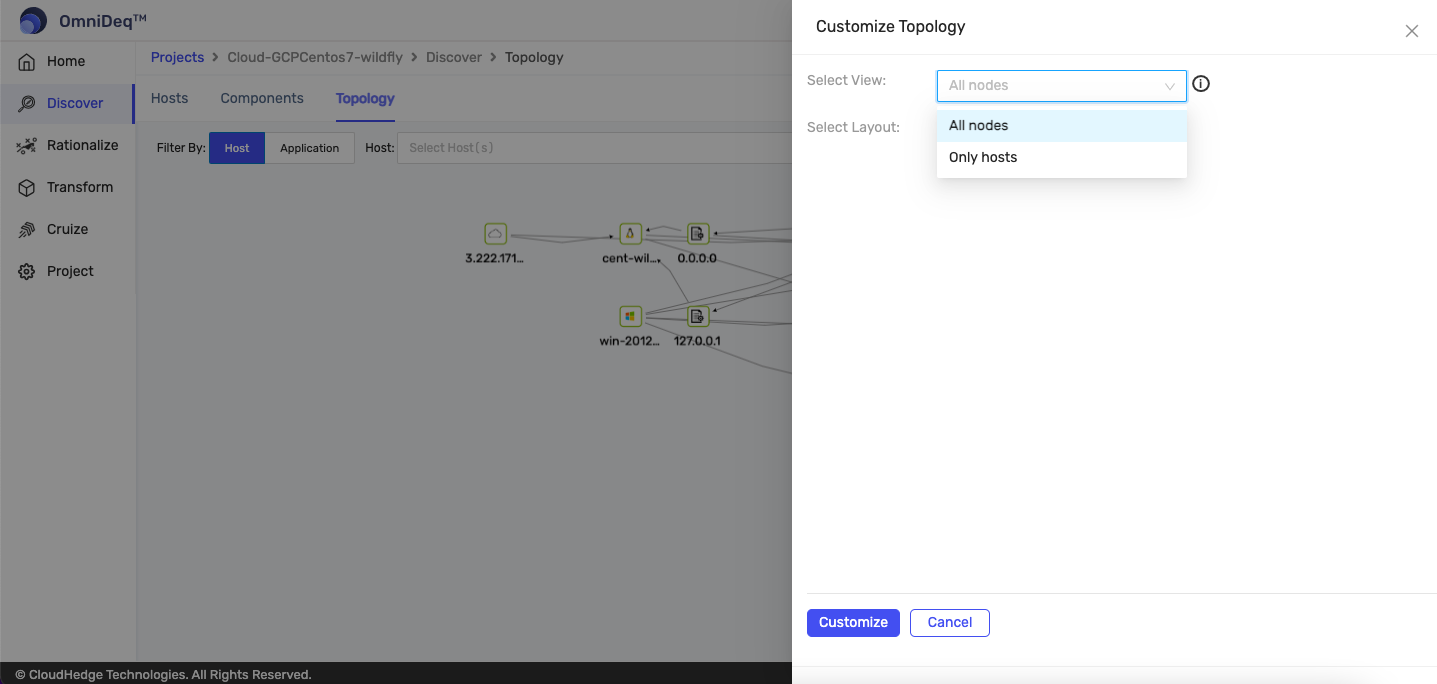
Task: Open the Transform section in sidebar
Action: (x=79, y=187)
